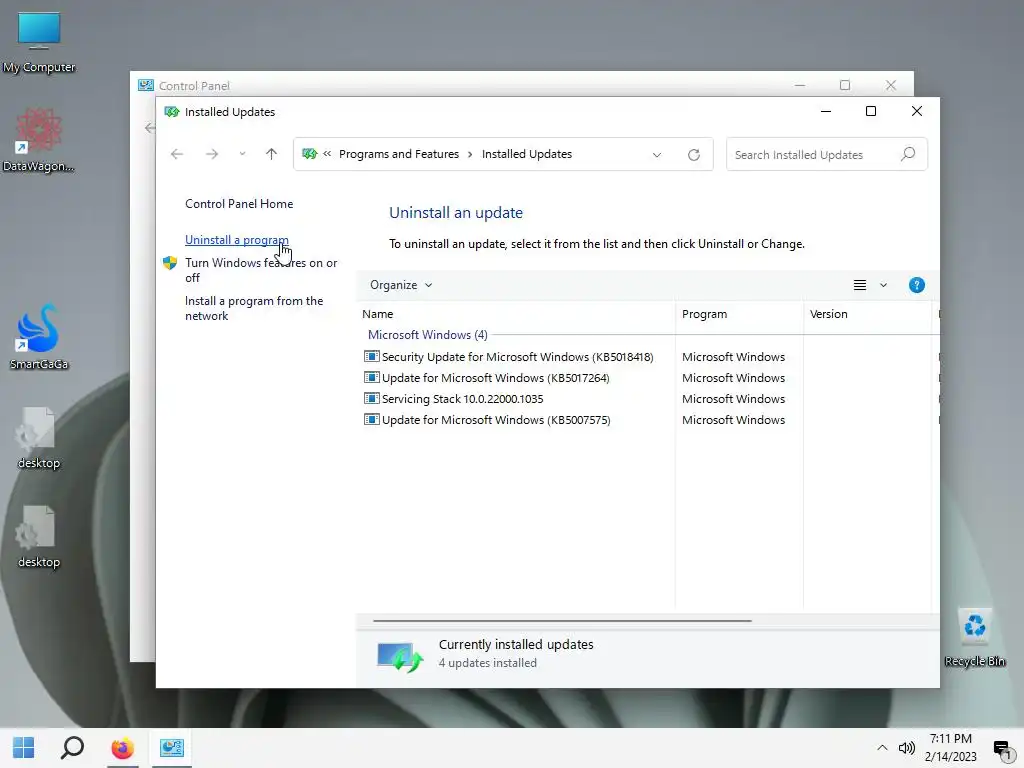Screen dimensions: 1024x768
Task: Click the Back arrow in Installed Updates
Action: (177, 154)
